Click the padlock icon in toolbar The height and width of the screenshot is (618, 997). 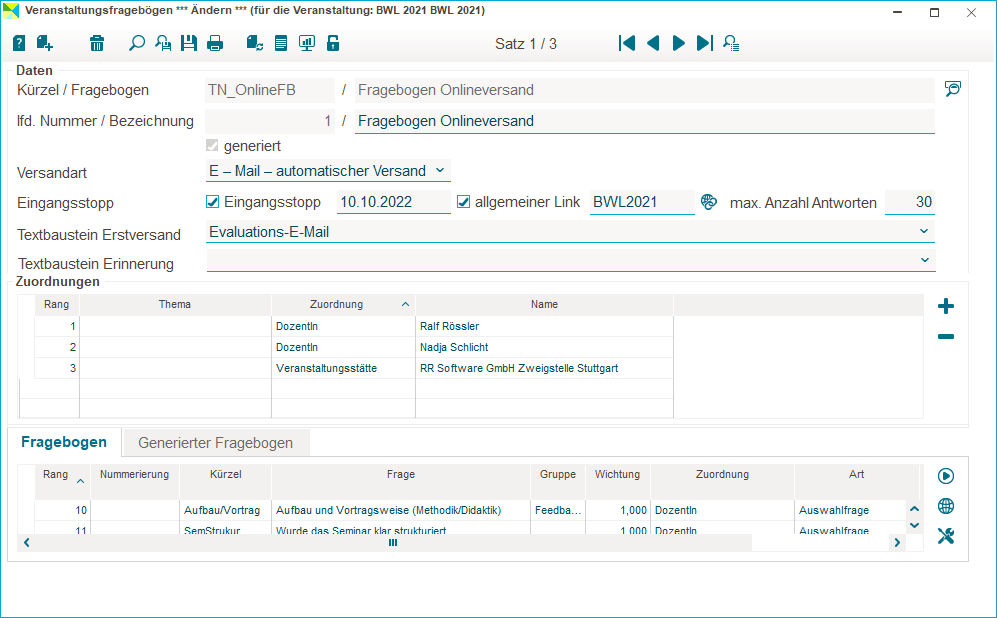[333, 43]
